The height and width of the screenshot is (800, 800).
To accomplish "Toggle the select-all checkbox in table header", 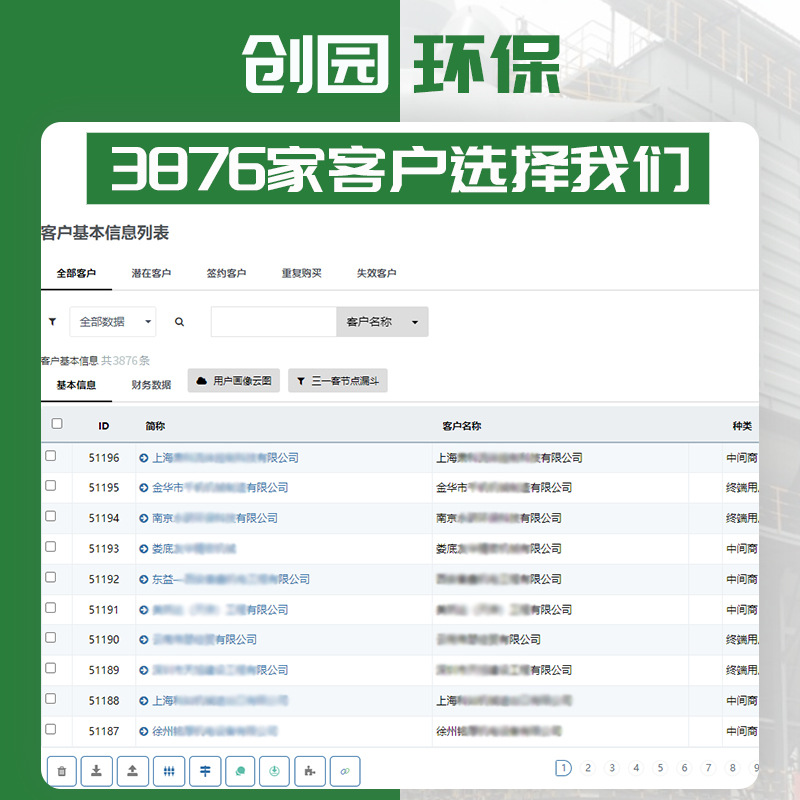I will (x=57, y=424).
